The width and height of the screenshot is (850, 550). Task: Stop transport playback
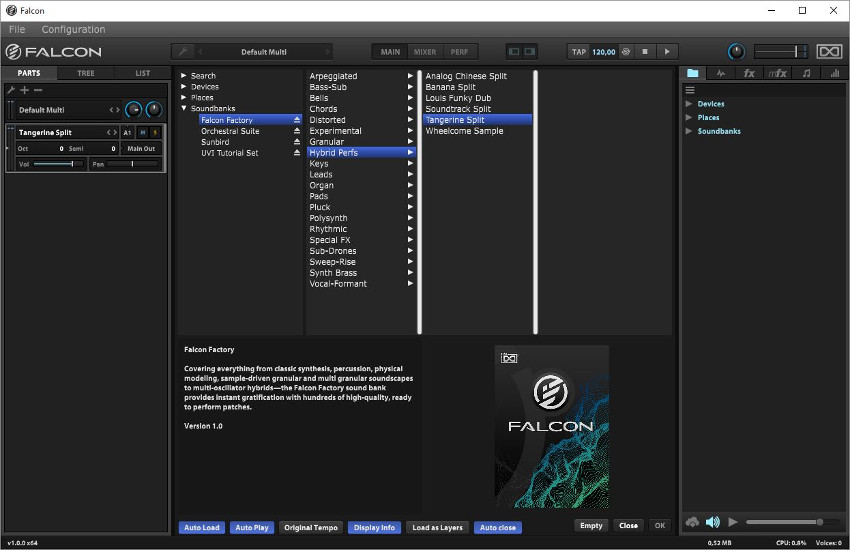tap(645, 51)
